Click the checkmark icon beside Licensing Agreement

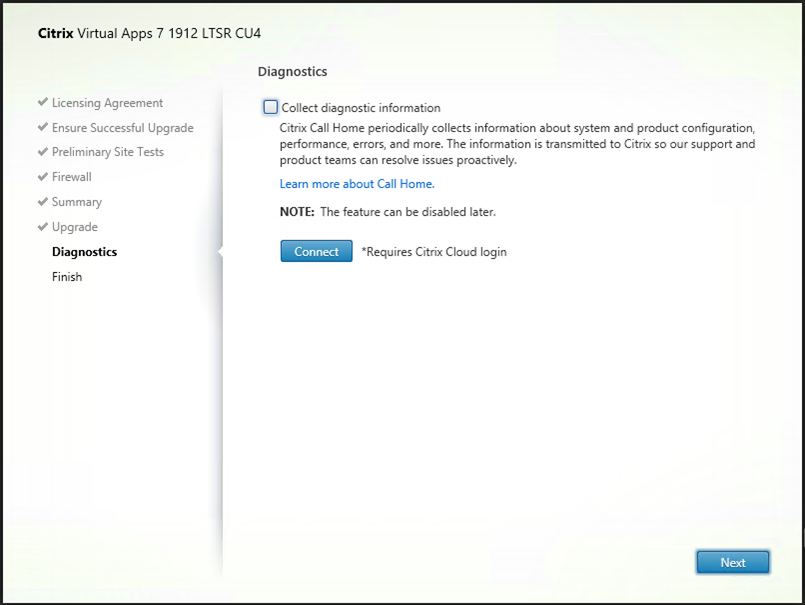coord(43,102)
